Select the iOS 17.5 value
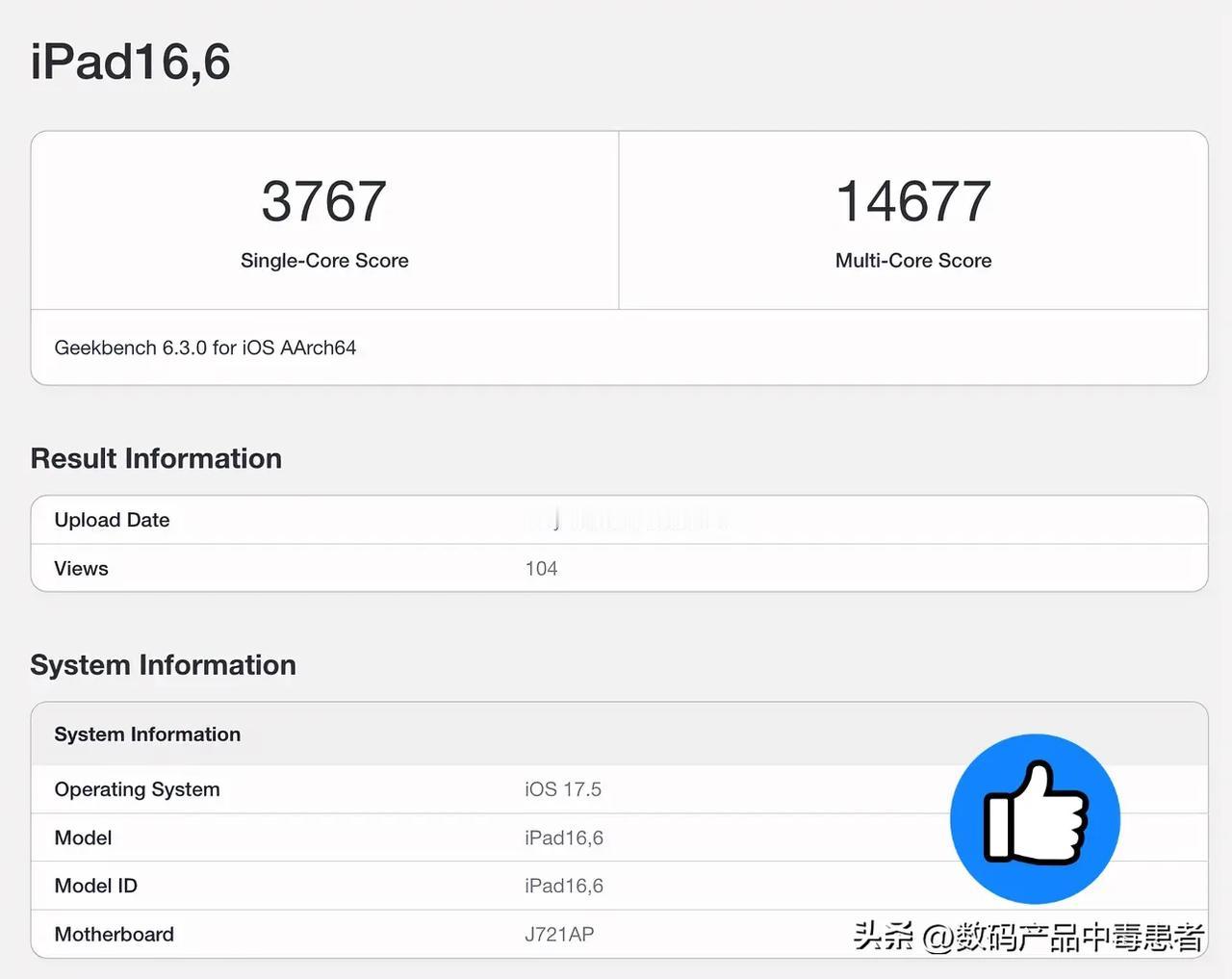The width and height of the screenshot is (1232, 979). pyautogui.click(x=563, y=789)
